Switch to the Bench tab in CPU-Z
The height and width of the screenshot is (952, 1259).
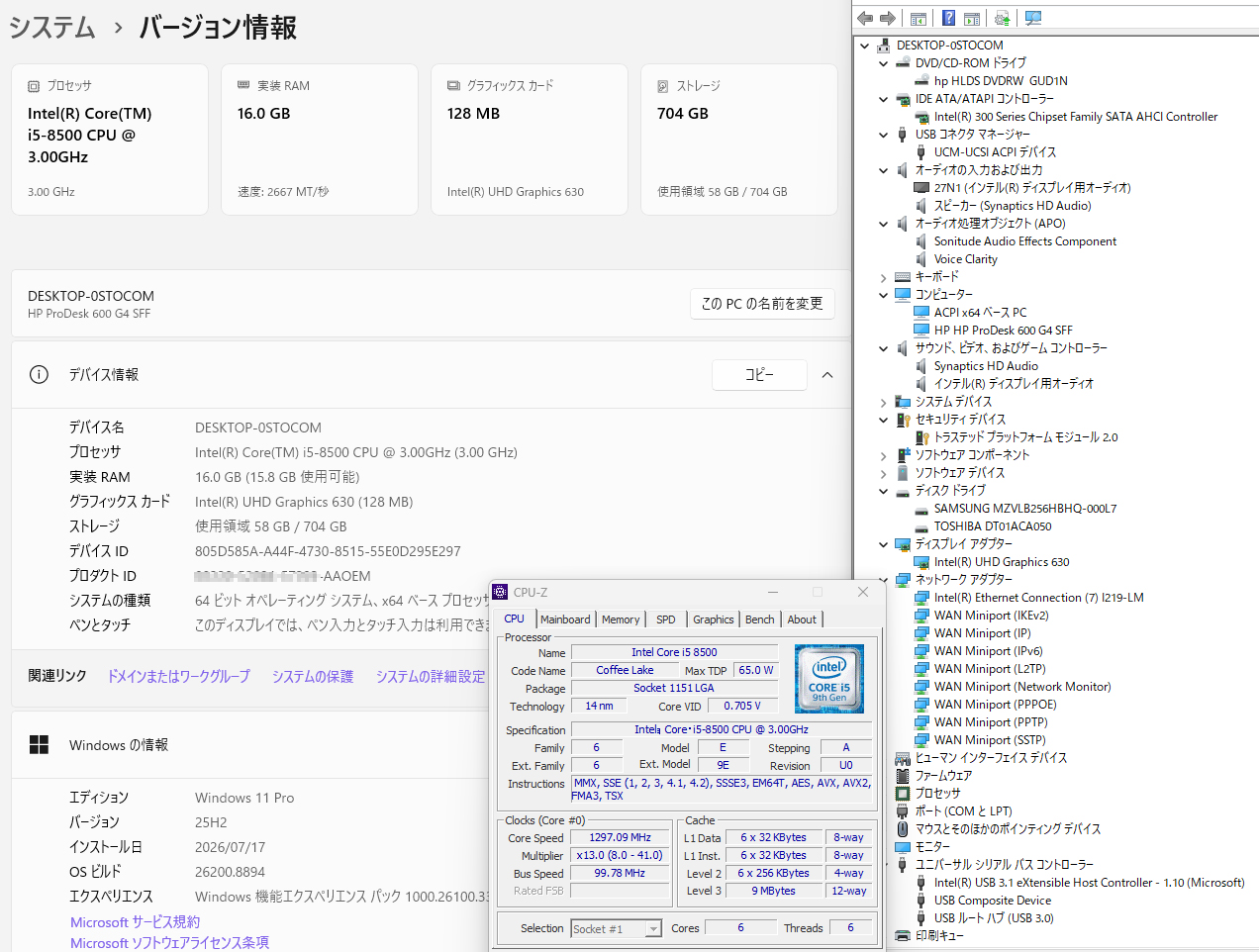(x=760, y=619)
